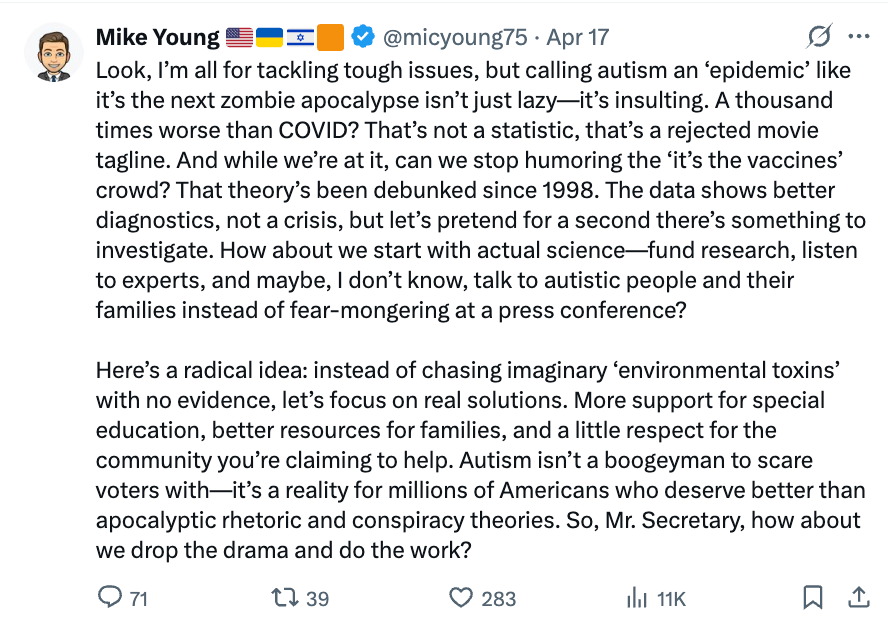Click the reply speech bubble icon
This screenshot has height=628, width=888.
point(110,597)
